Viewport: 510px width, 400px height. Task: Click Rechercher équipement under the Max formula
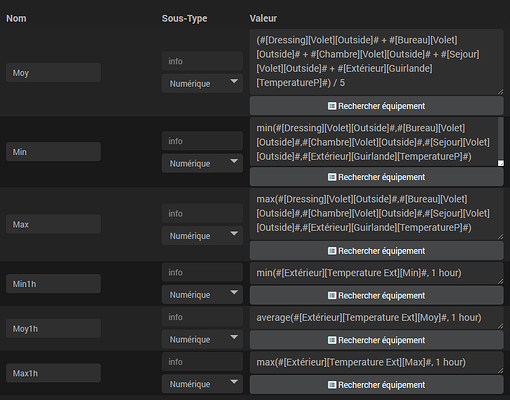[376, 251]
